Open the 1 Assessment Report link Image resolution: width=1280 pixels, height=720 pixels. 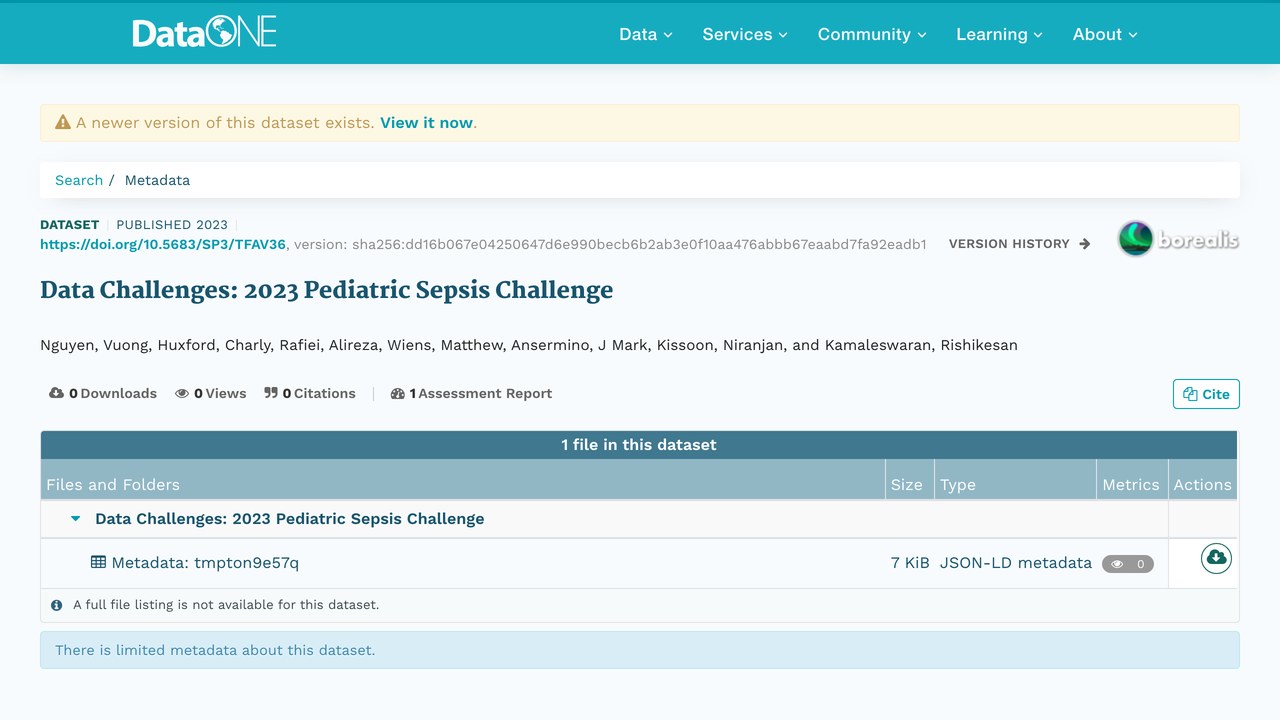[472, 393]
